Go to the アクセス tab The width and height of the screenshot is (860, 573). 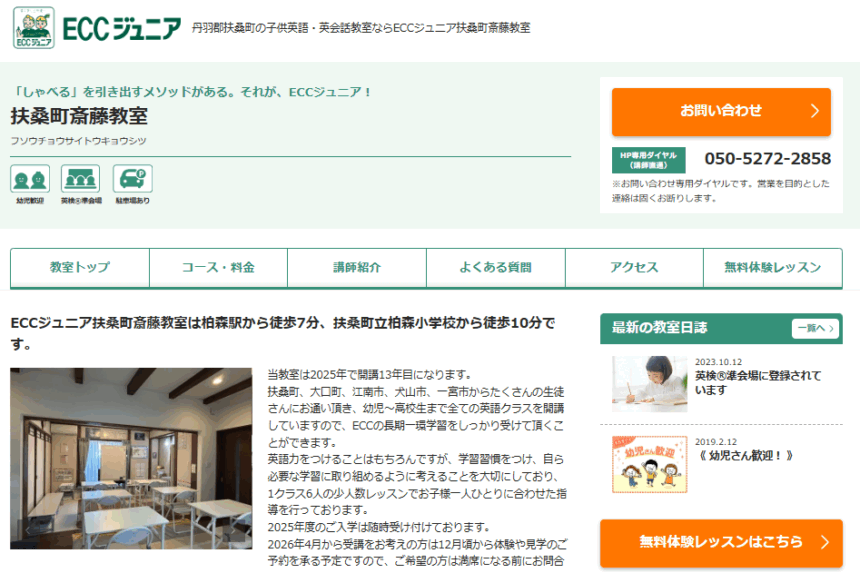tap(634, 268)
